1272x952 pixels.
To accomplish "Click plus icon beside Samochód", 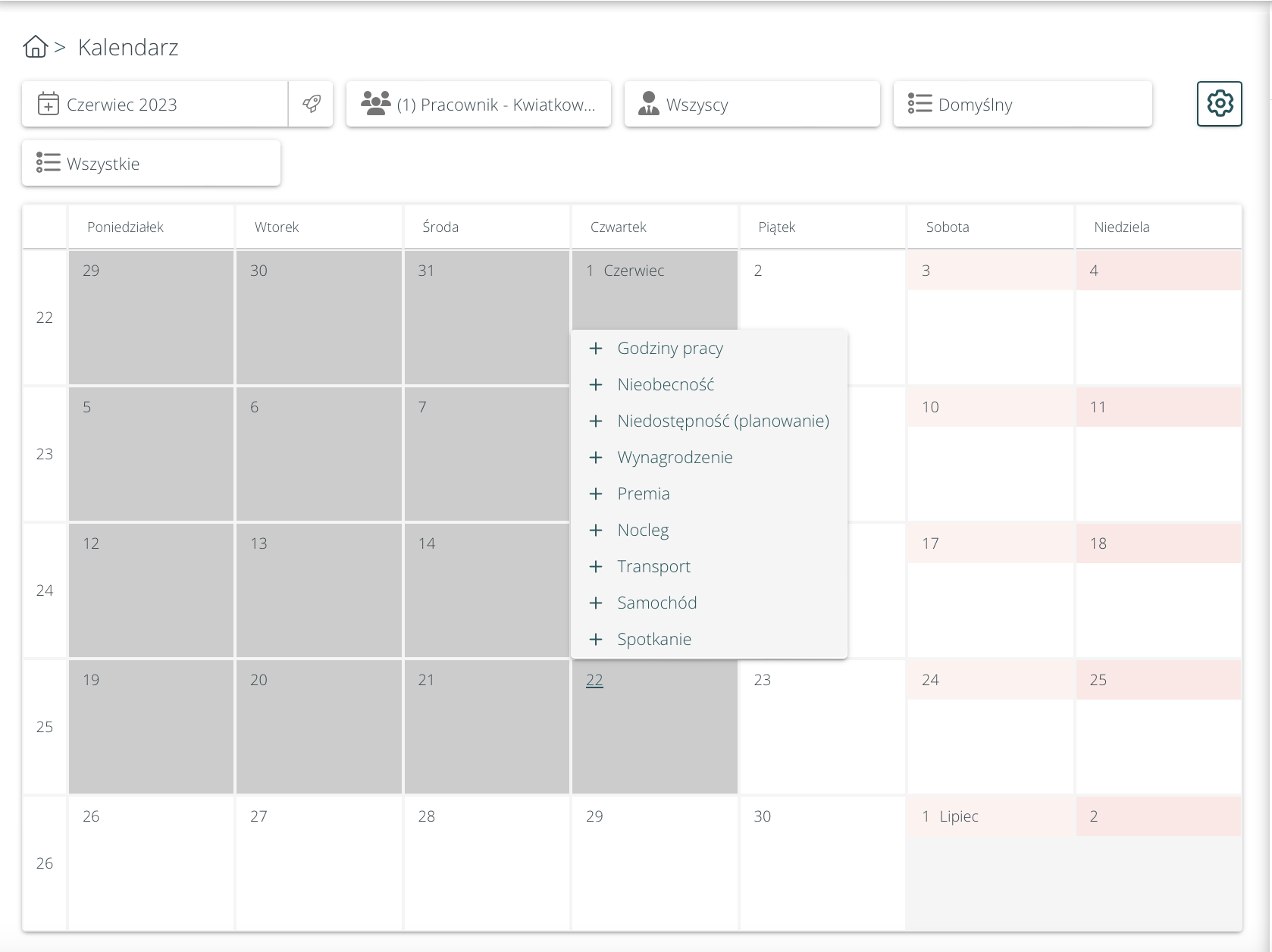I will (x=596, y=603).
